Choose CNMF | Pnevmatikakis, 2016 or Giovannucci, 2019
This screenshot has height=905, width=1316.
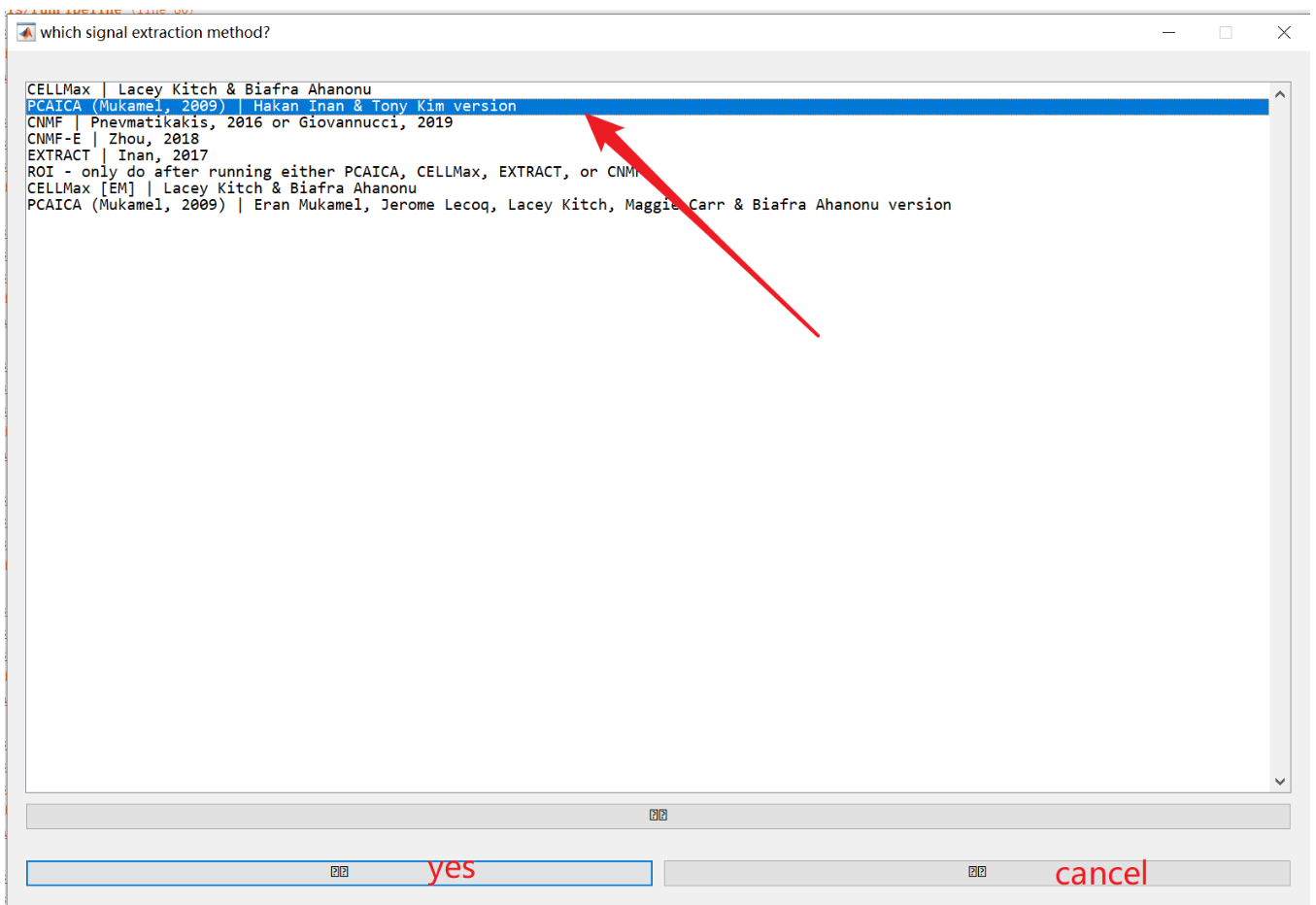(647, 122)
